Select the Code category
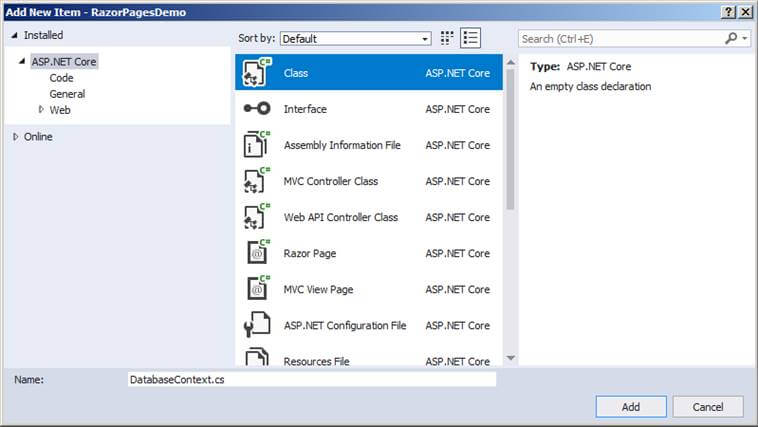Image resolution: width=758 pixels, height=427 pixels. pos(61,78)
